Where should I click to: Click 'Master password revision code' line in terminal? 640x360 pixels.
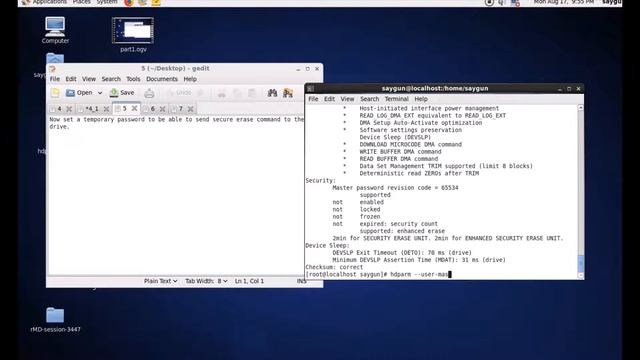point(395,188)
